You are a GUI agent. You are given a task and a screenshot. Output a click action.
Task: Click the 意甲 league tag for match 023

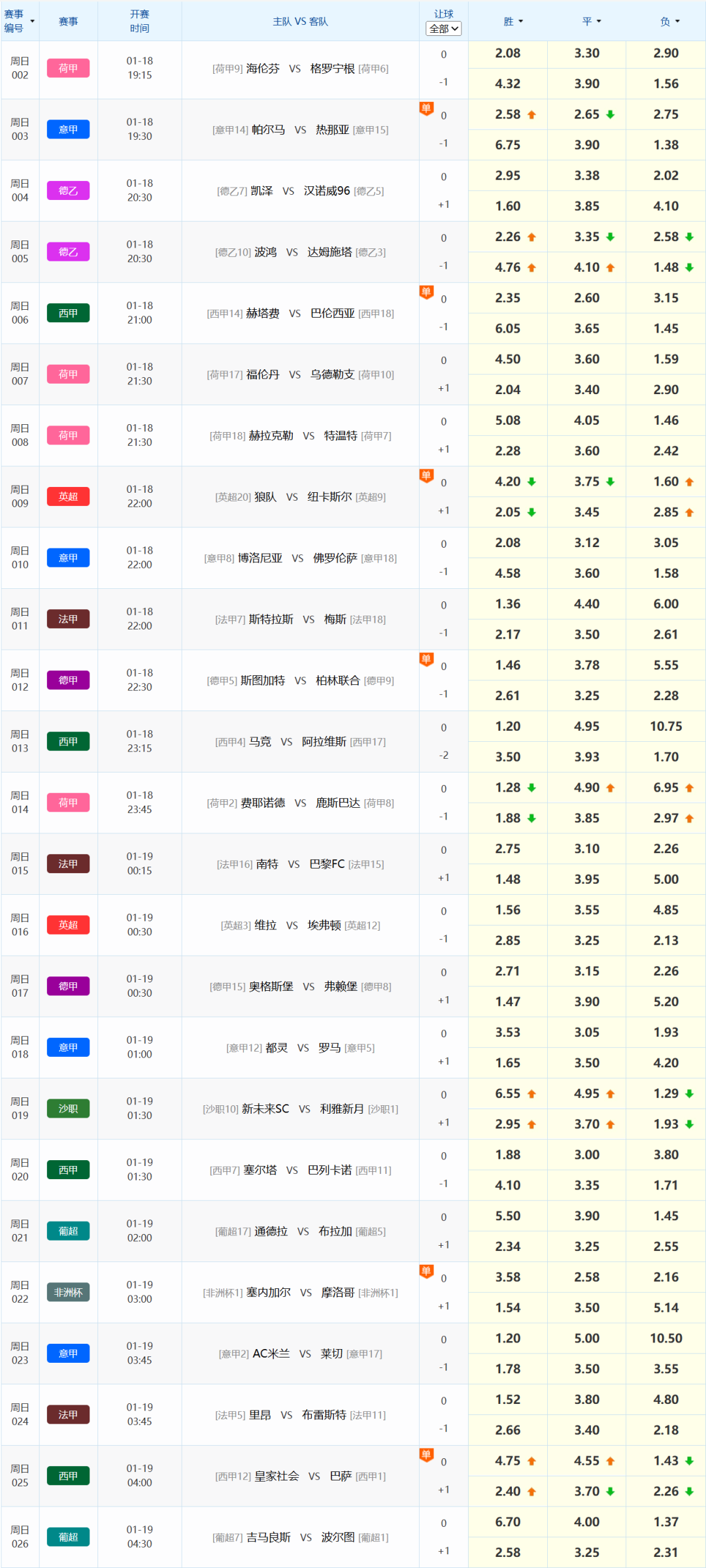[68, 1354]
